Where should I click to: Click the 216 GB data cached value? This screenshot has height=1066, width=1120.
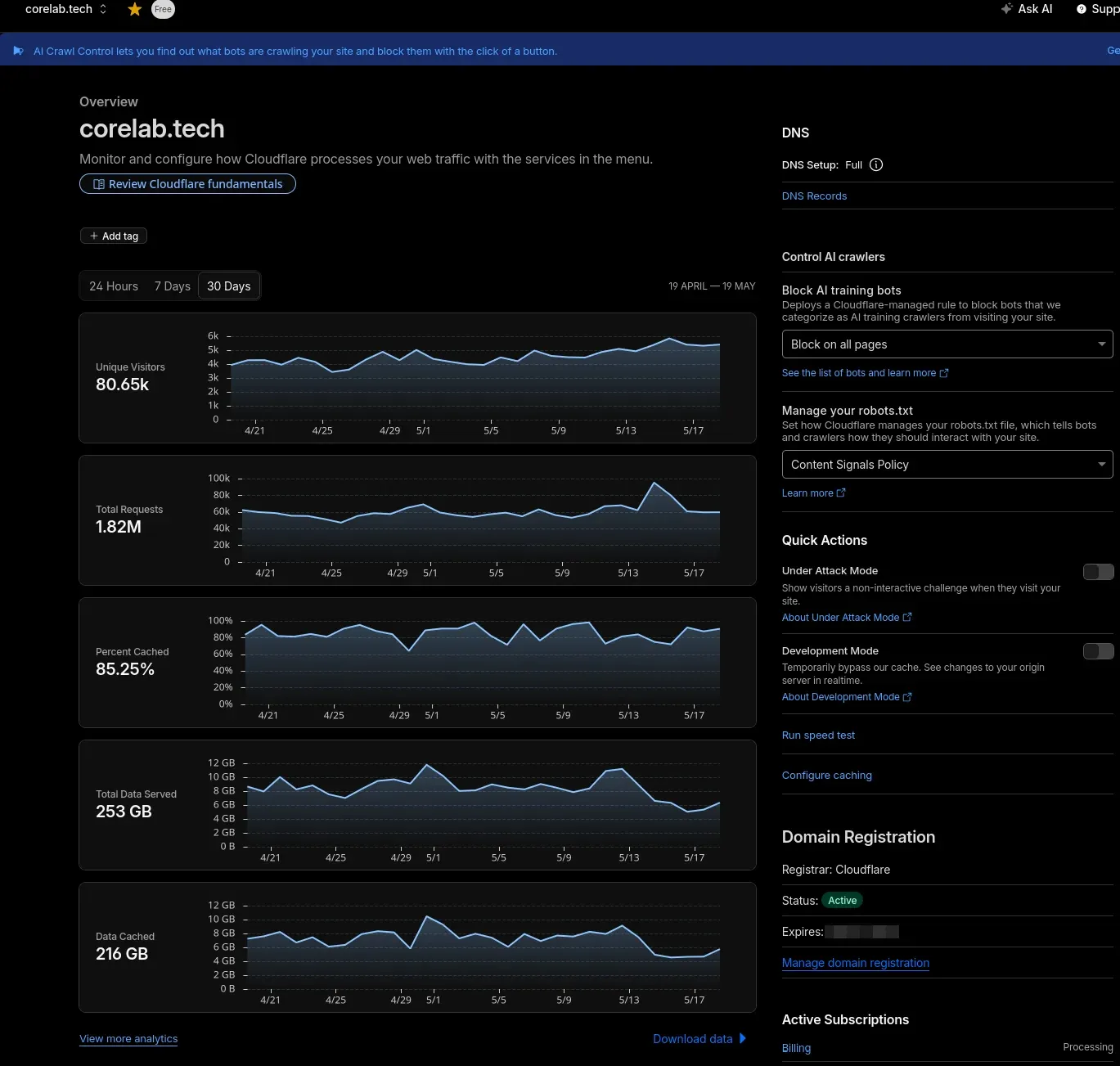coord(122,954)
